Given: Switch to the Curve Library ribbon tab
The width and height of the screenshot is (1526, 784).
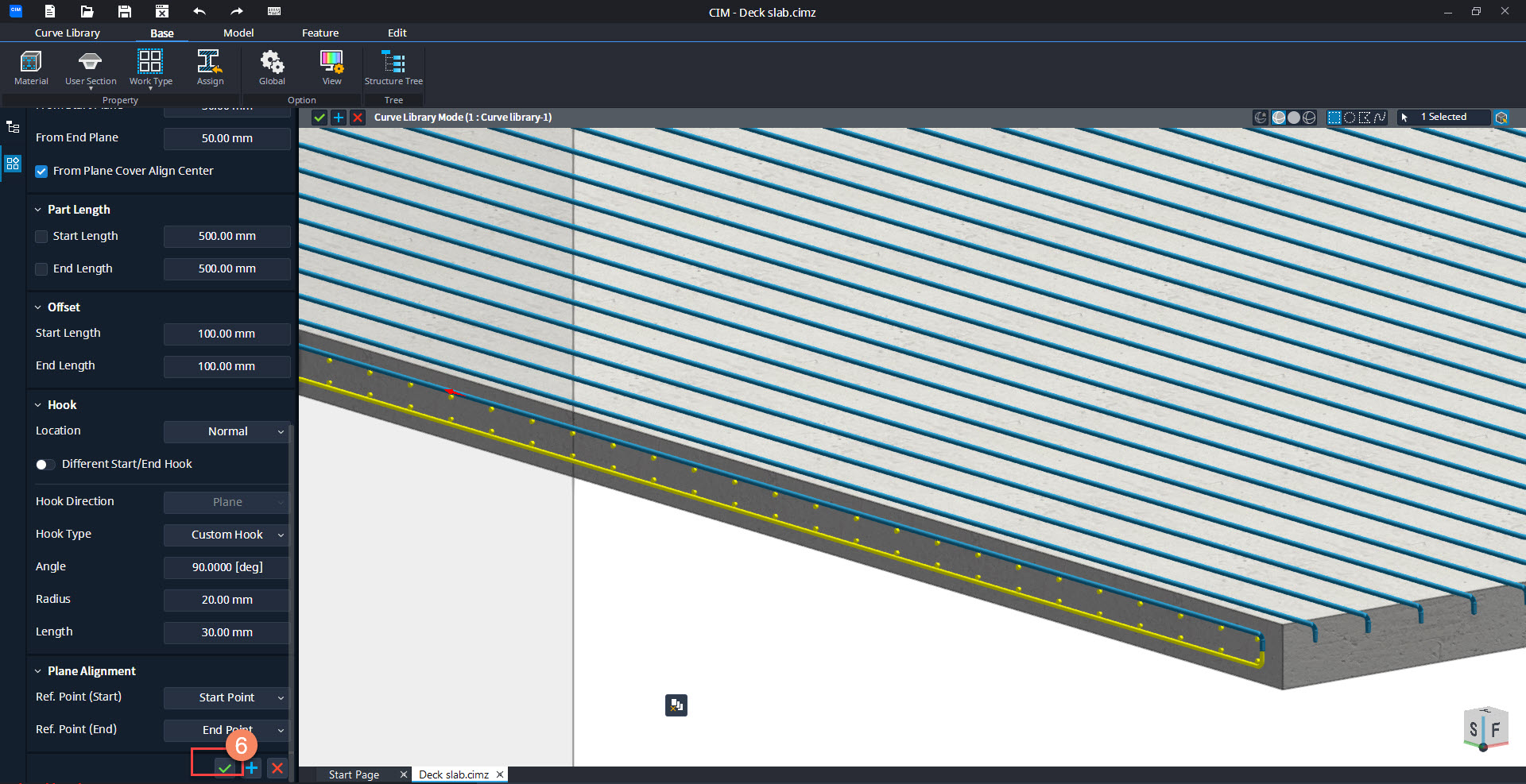Looking at the screenshot, I should (68, 33).
